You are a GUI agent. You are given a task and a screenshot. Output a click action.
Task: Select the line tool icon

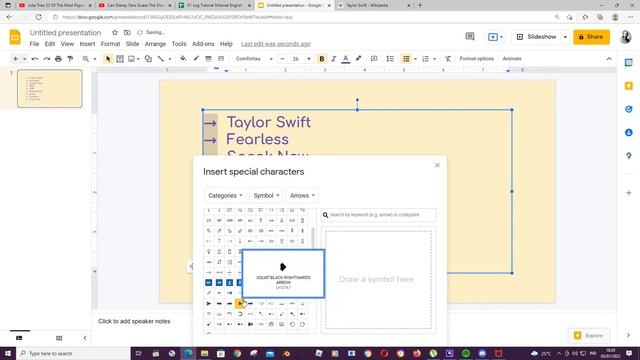coord(161,59)
